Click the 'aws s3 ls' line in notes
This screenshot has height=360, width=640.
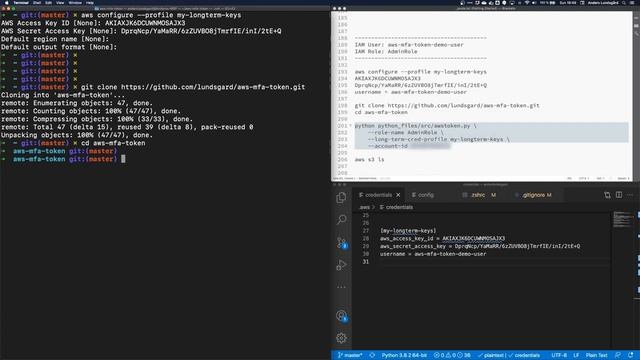[x=369, y=160]
